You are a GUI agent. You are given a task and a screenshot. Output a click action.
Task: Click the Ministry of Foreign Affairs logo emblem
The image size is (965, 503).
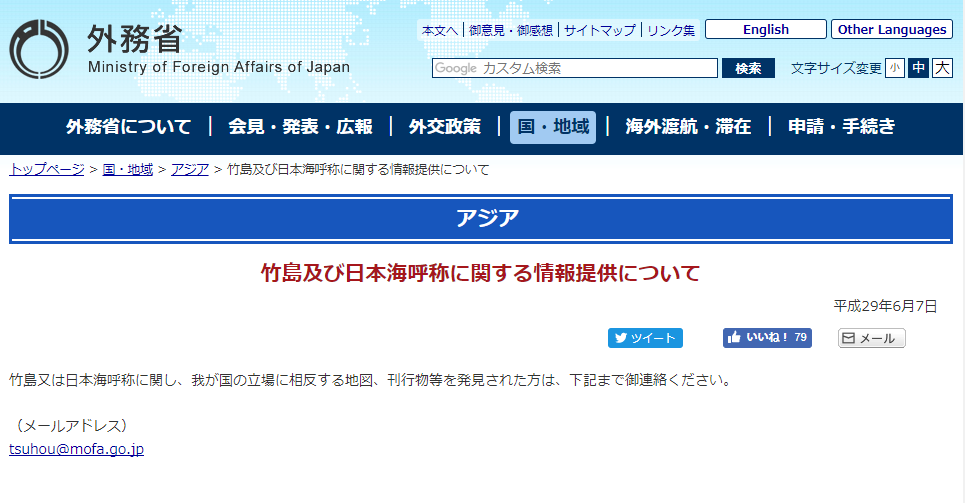(39, 49)
